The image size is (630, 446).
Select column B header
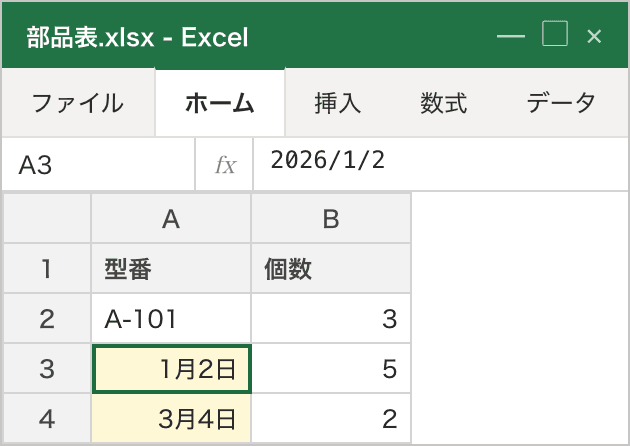(x=331, y=219)
